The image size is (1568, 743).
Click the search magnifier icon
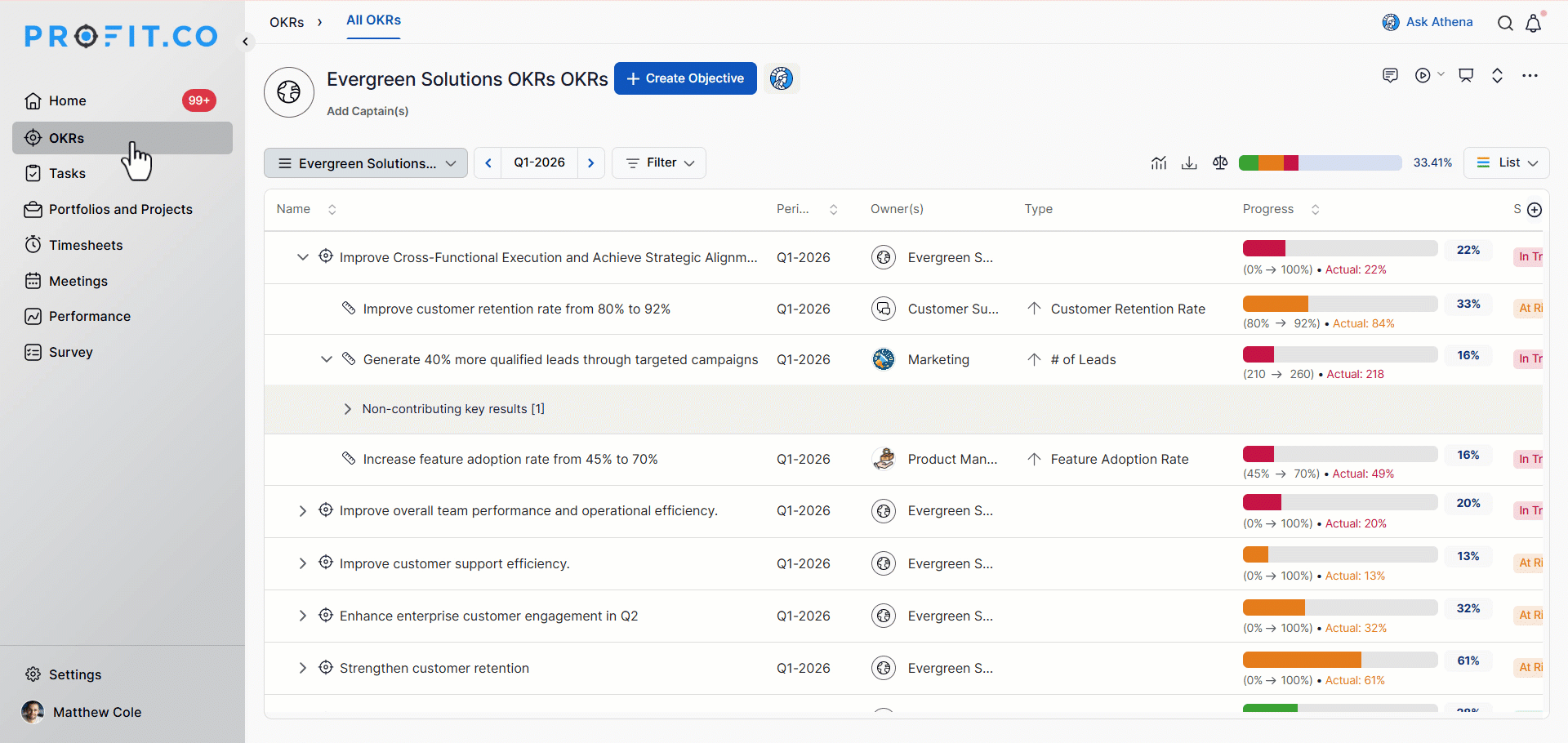coord(1505,23)
